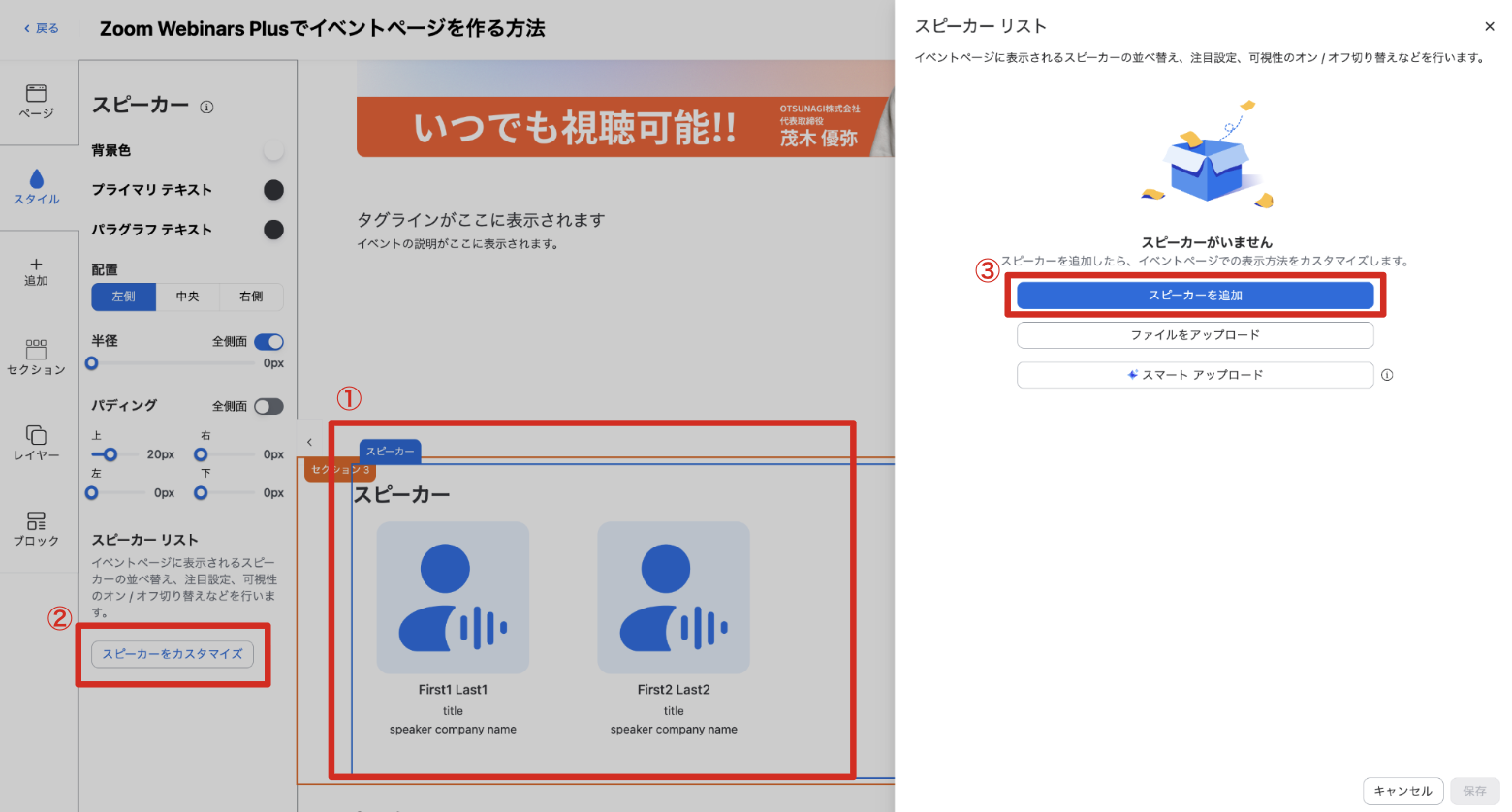Click ファイルをアップロード button
1512x812 pixels.
pos(1195,335)
